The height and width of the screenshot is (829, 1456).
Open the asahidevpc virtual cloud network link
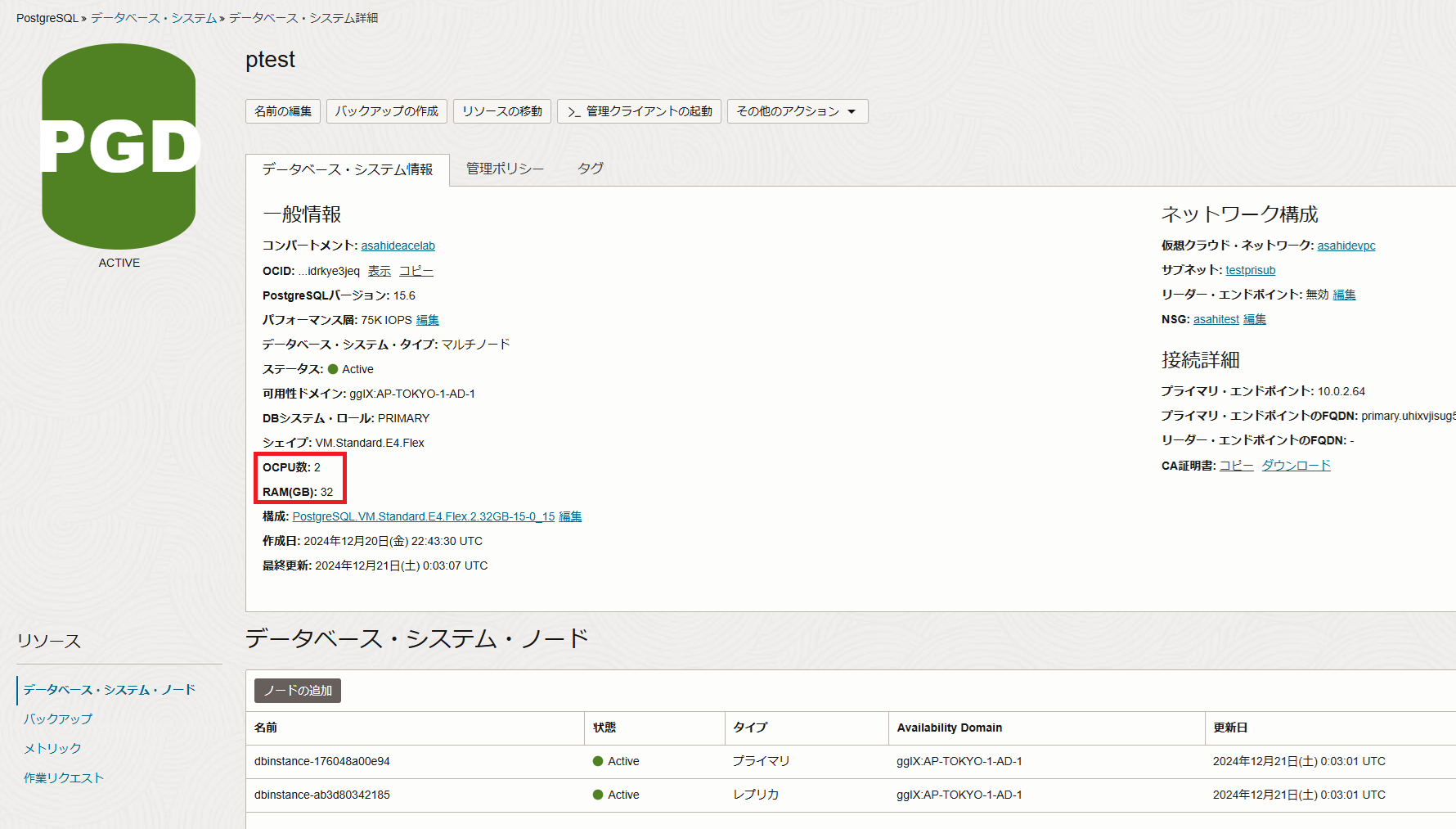point(1346,246)
